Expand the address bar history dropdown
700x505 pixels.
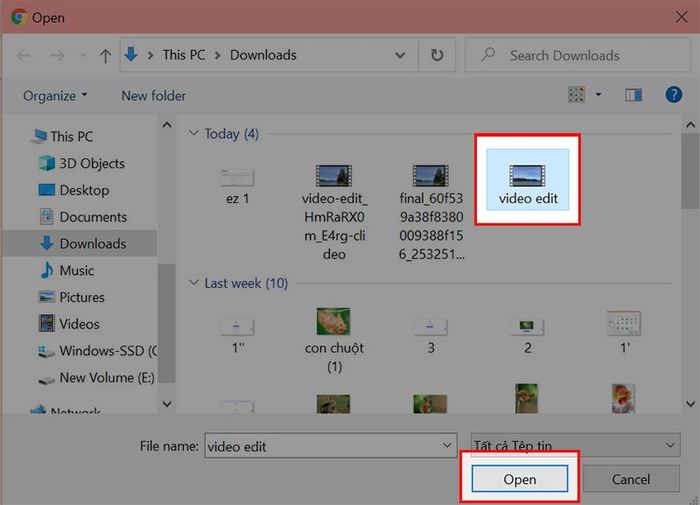click(x=400, y=55)
